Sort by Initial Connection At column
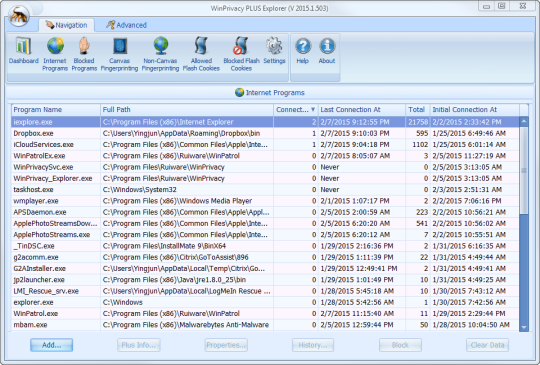The height and width of the screenshot is (365, 540). [x=475, y=110]
